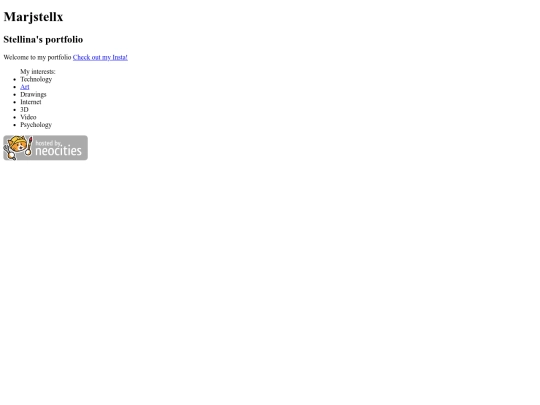Select the Psychology list item
Viewport: 540px width, 405px height.
(x=36, y=125)
